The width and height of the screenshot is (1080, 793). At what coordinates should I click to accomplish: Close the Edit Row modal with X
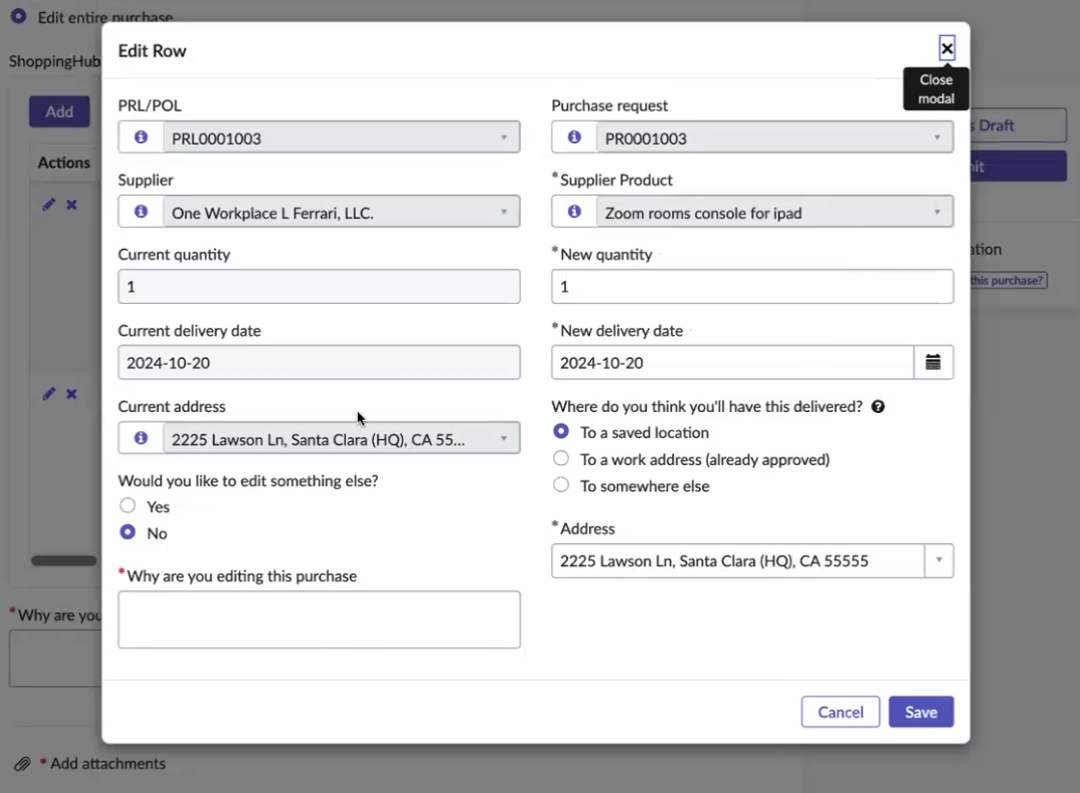tap(946, 48)
